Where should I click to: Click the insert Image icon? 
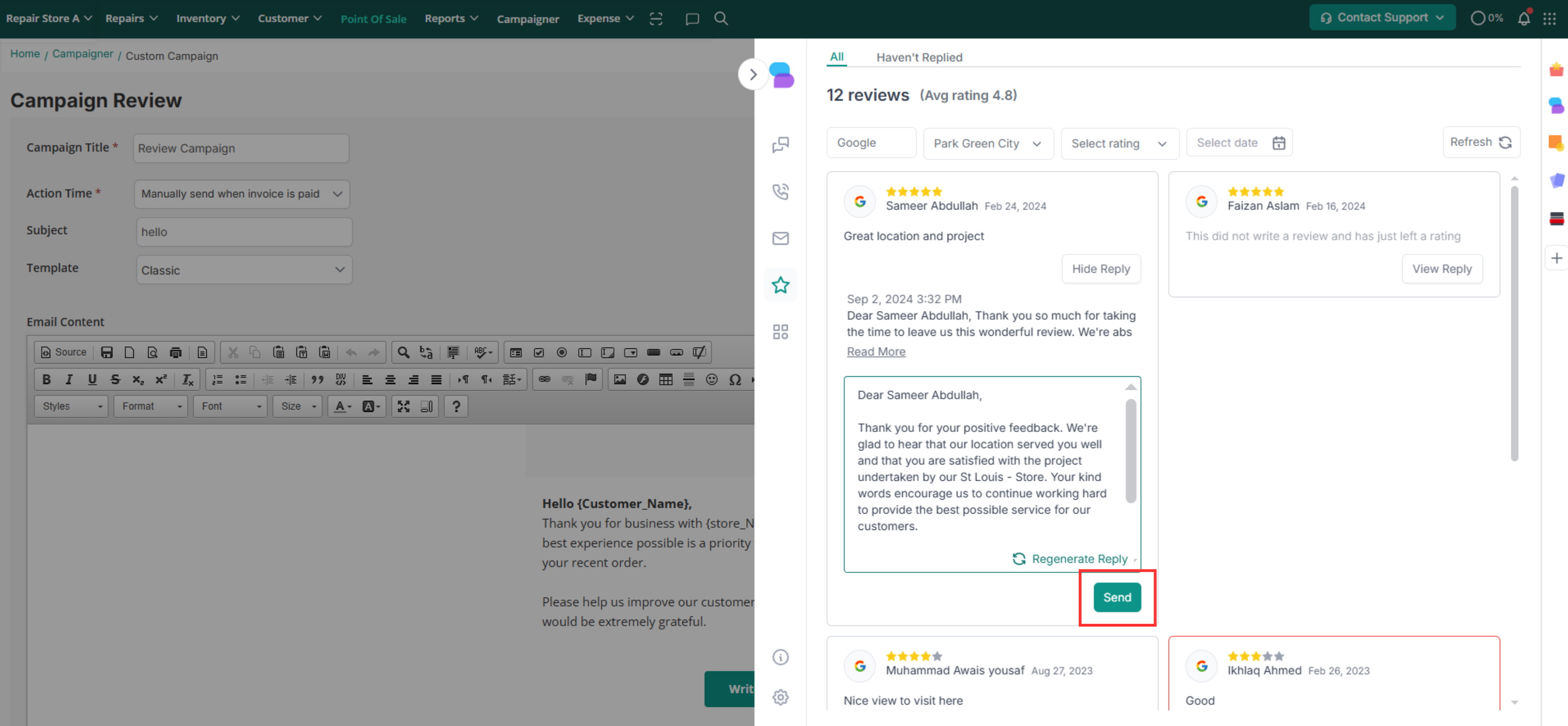click(x=620, y=380)
